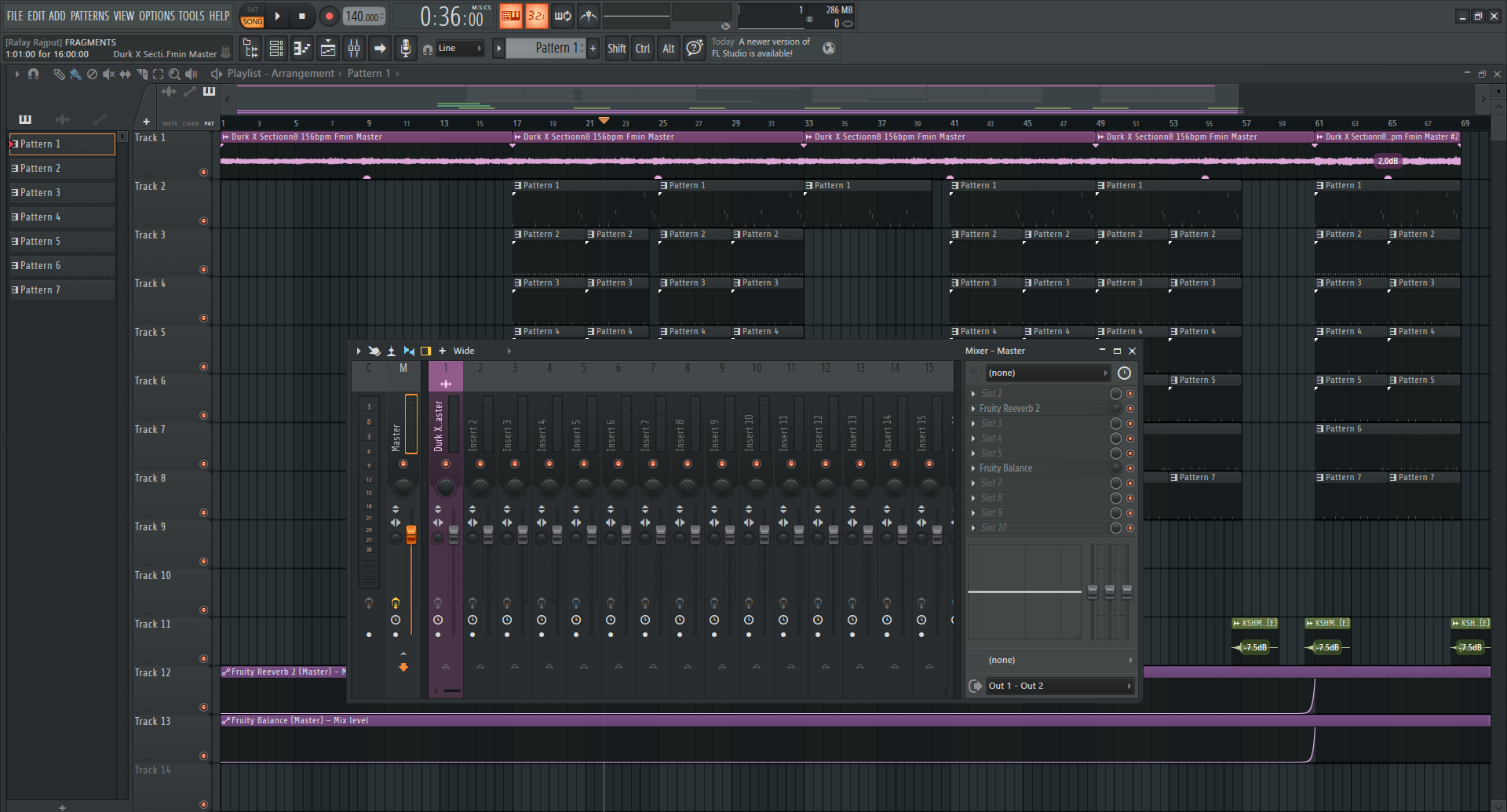
Task: Open the PATTERNS menu
Action: tap(89, 16)
